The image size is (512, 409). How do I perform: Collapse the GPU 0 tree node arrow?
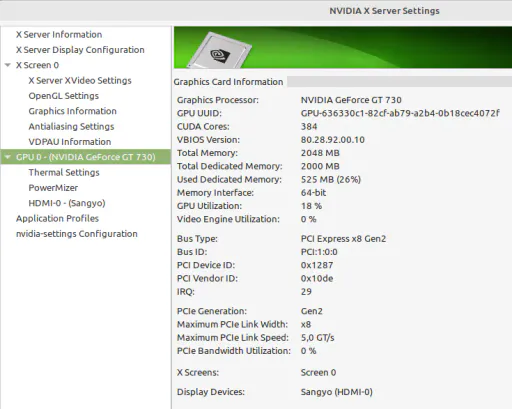(x=8, y=157)
